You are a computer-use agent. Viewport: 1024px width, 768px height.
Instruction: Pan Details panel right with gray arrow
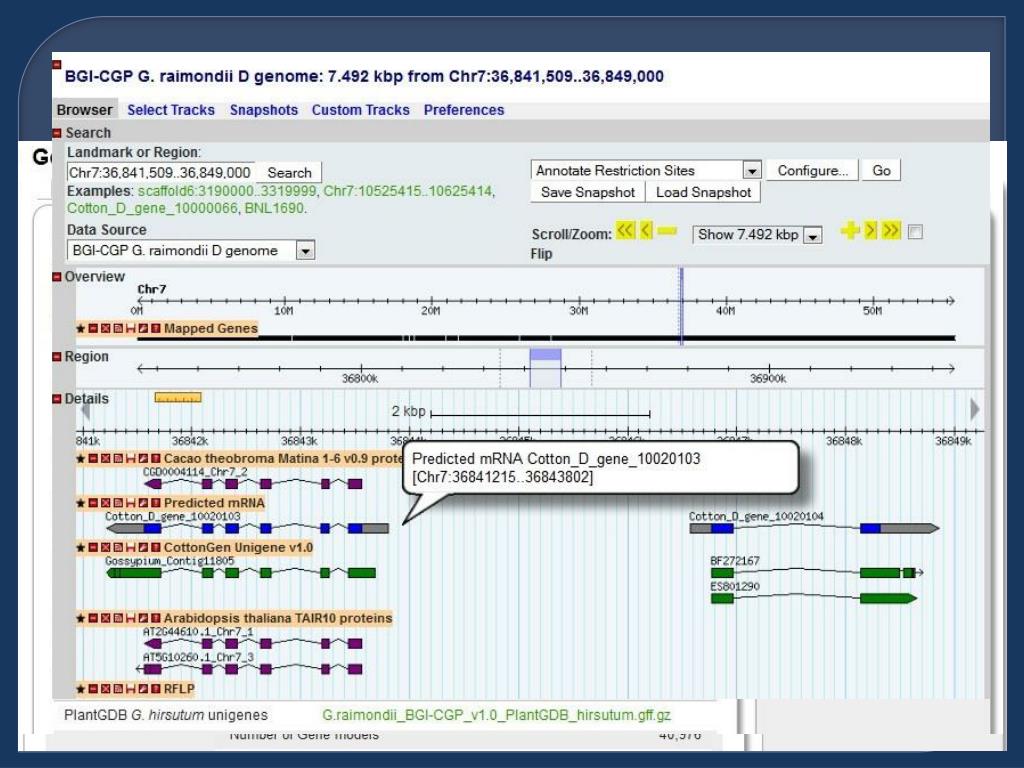pyautogui.click(x=975, y=409)
